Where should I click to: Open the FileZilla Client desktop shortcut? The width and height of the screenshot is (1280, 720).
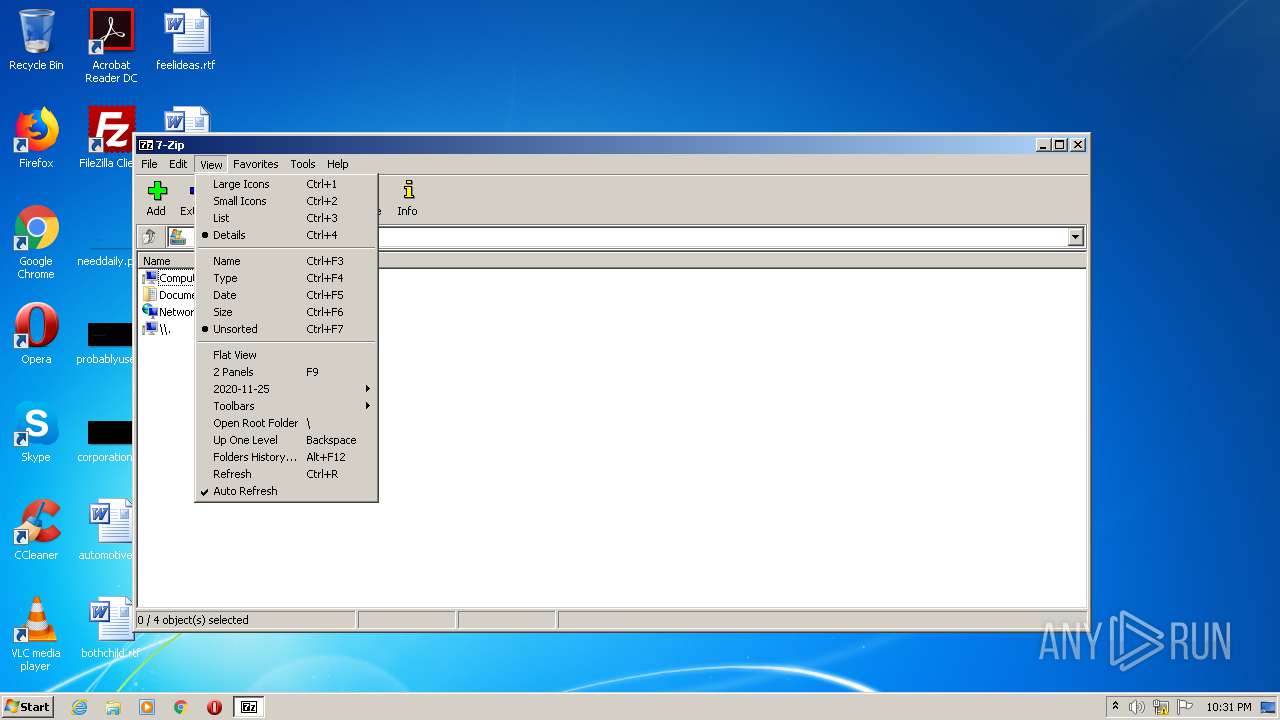tap(110, 138)
